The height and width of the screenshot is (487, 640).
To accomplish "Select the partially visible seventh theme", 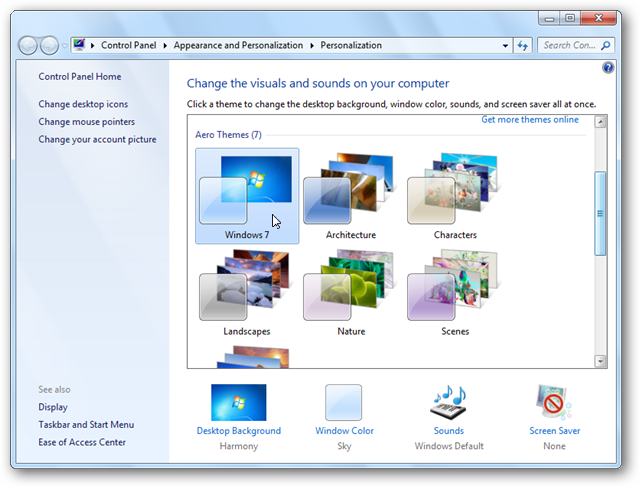I will coord(253,356).
